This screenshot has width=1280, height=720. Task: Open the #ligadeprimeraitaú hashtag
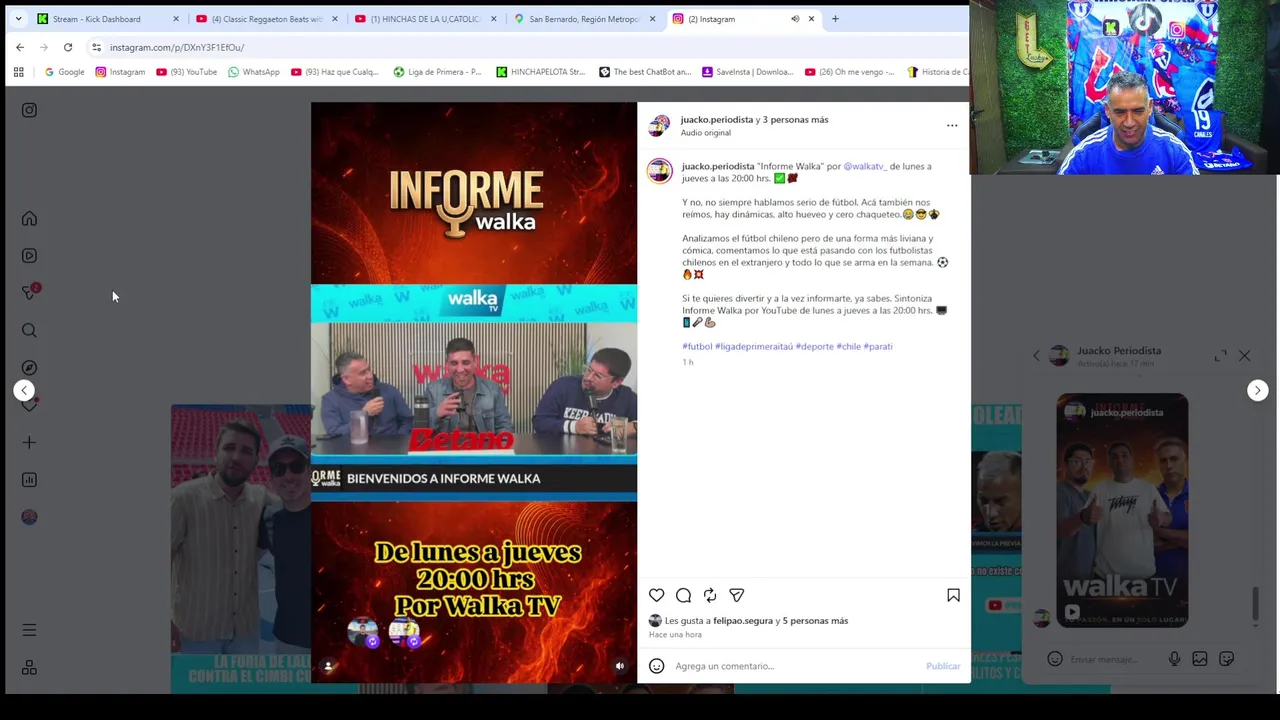click(x=754, y=346)
